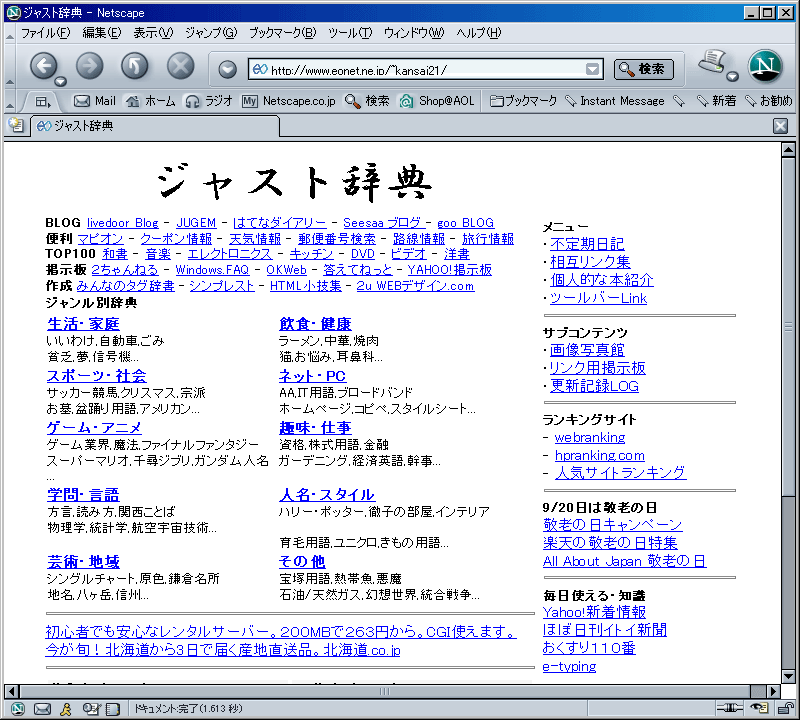800x720 pixels.
Task: Open Instant Message from the personal toolbar
Action: click(615, 101)
